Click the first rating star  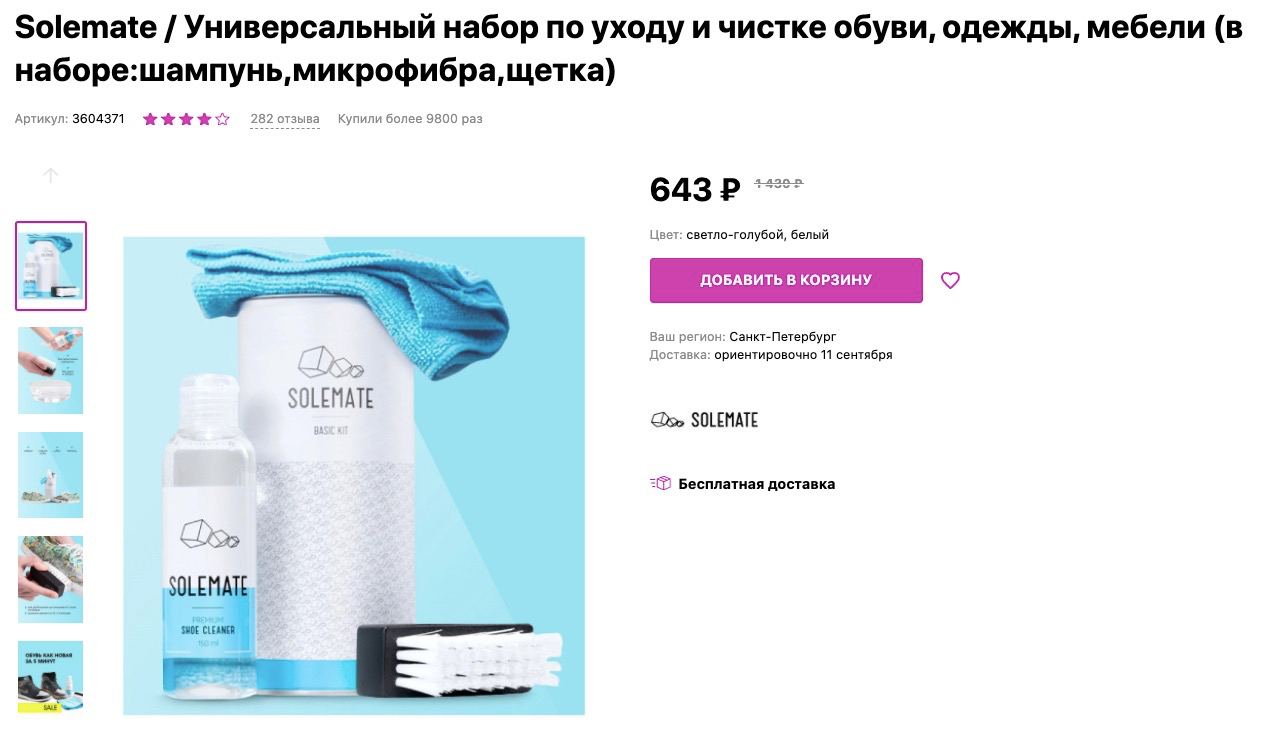point(150,119)
